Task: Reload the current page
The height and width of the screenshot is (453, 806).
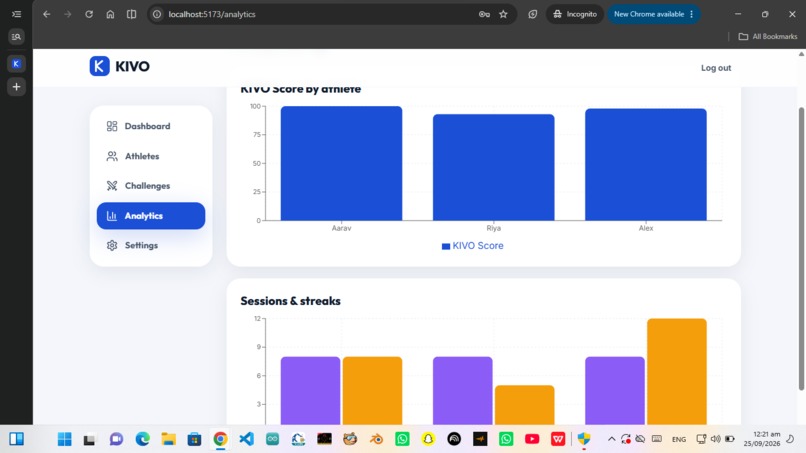Action: point(89,14)
